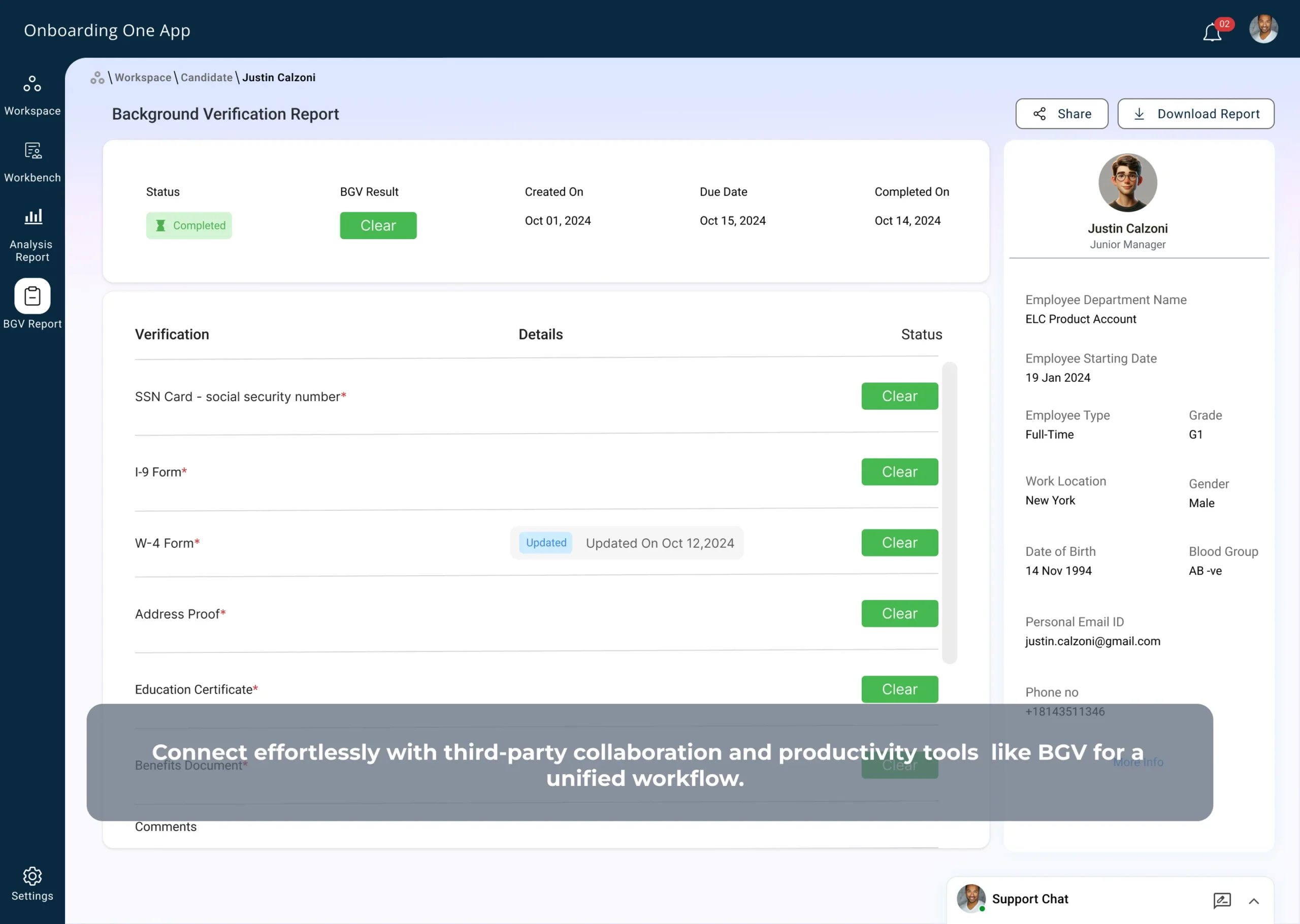Open Analysis Report in the sidebar
The image size is (1300, 924).
coord(32,236)
